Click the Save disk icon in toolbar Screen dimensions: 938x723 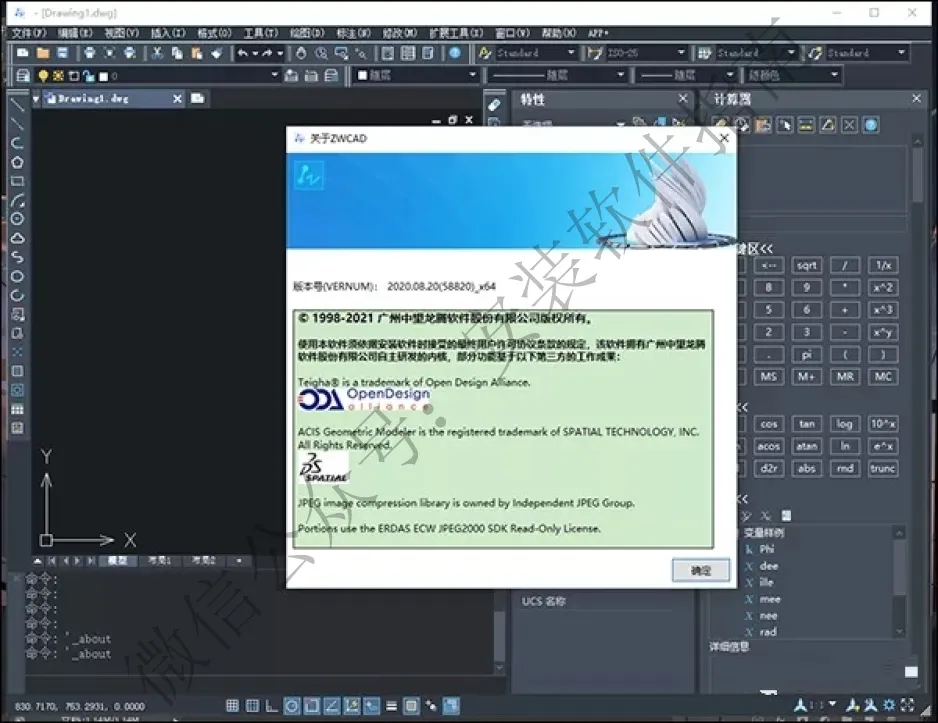point(63,53)
